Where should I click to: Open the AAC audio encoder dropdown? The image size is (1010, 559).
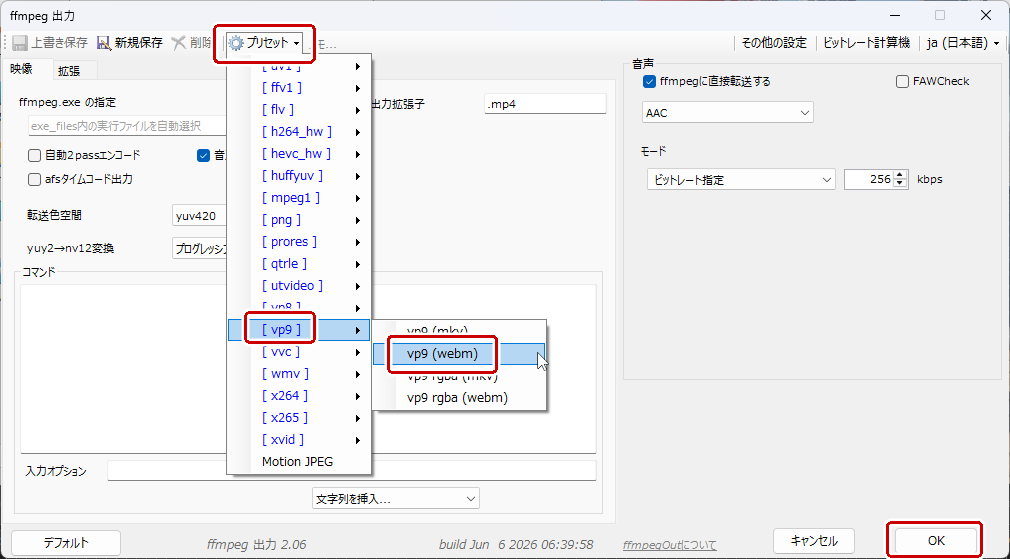pyautogui.click(x=728, y=113)
